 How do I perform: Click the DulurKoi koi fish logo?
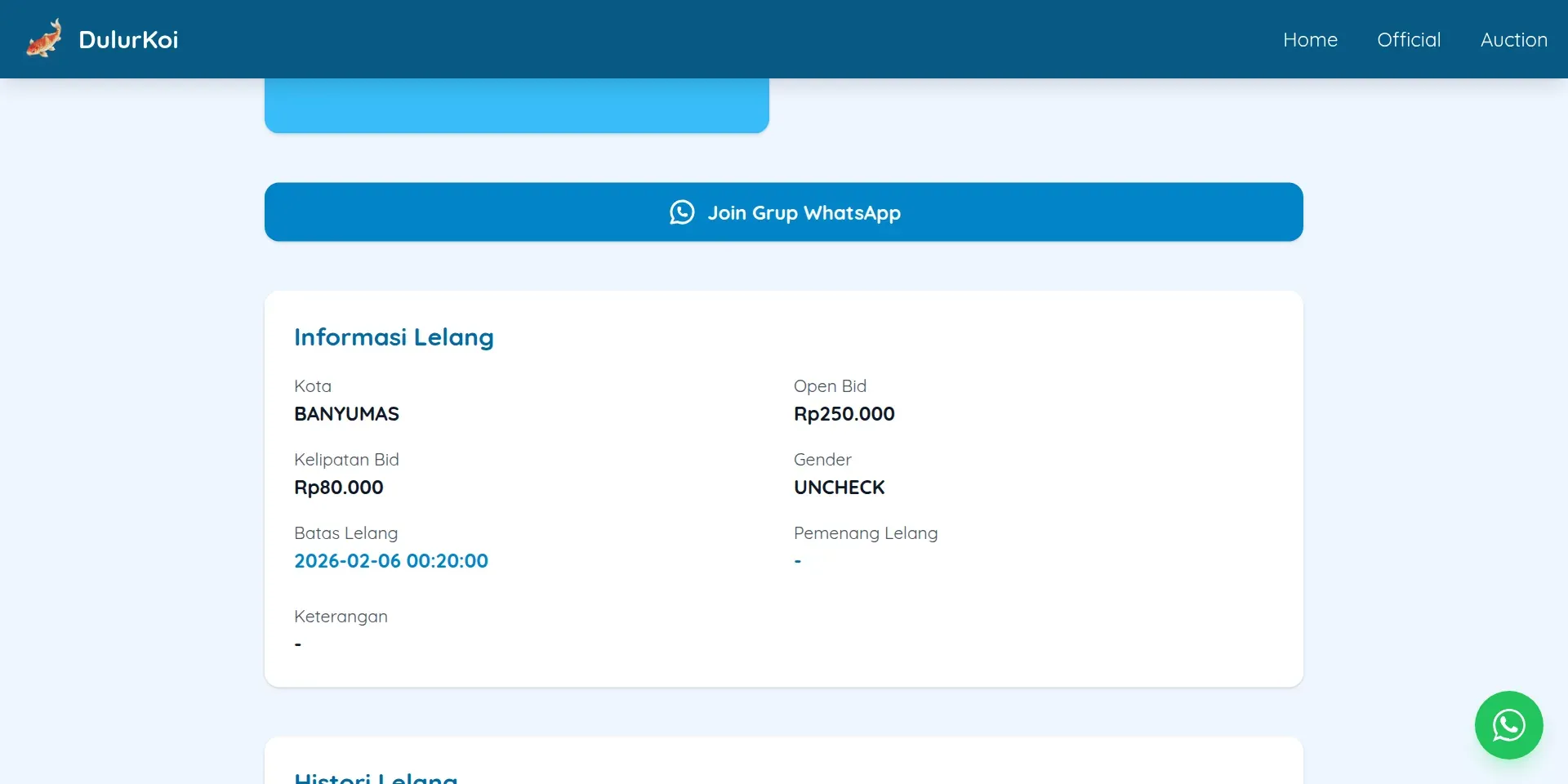(x=44, y=38)
